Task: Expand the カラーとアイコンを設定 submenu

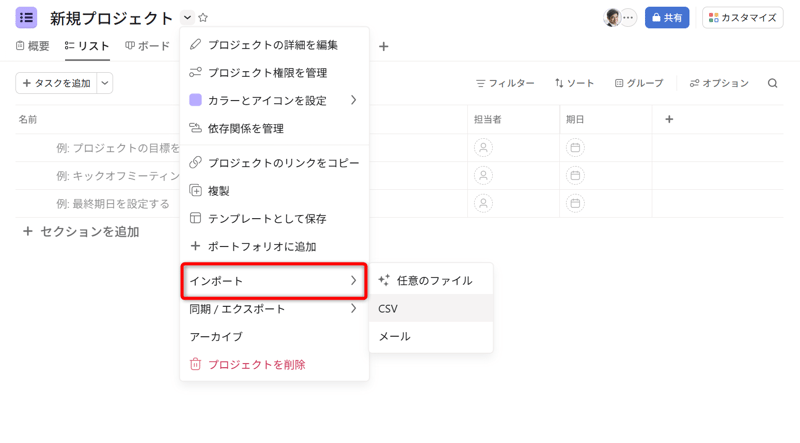Action: 353,101
